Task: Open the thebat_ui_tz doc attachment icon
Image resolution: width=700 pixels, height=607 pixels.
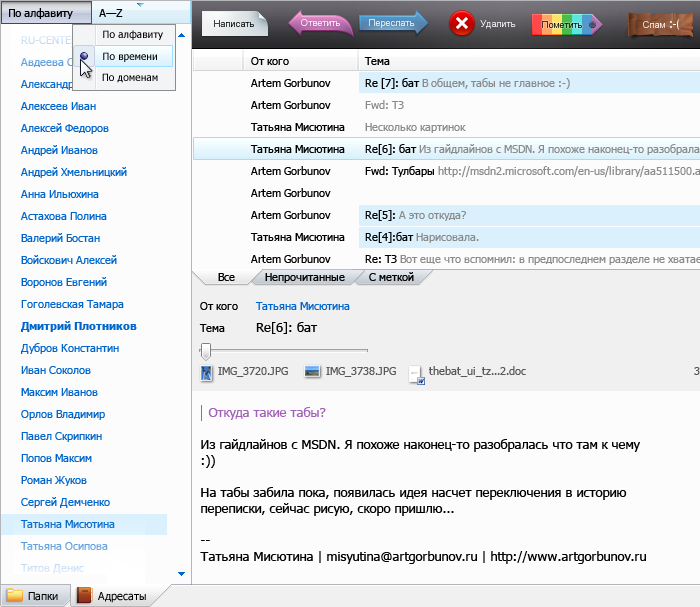Action: (416, 373)
